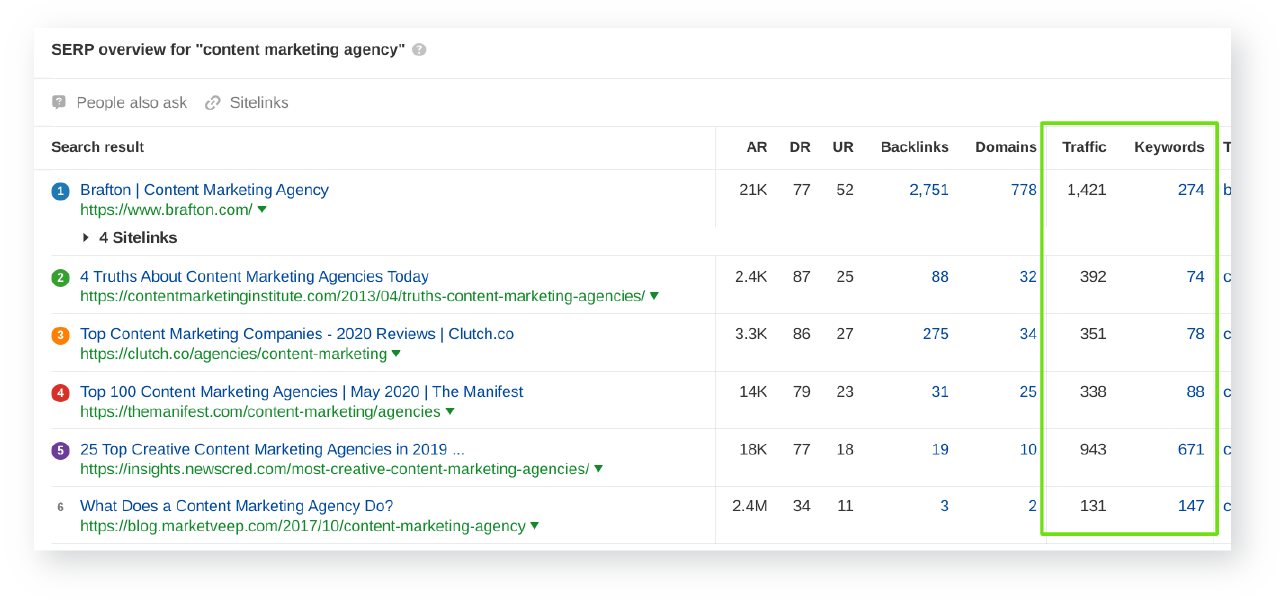
Task: Click the red rank 4 badge
Action: click(60, 393)
